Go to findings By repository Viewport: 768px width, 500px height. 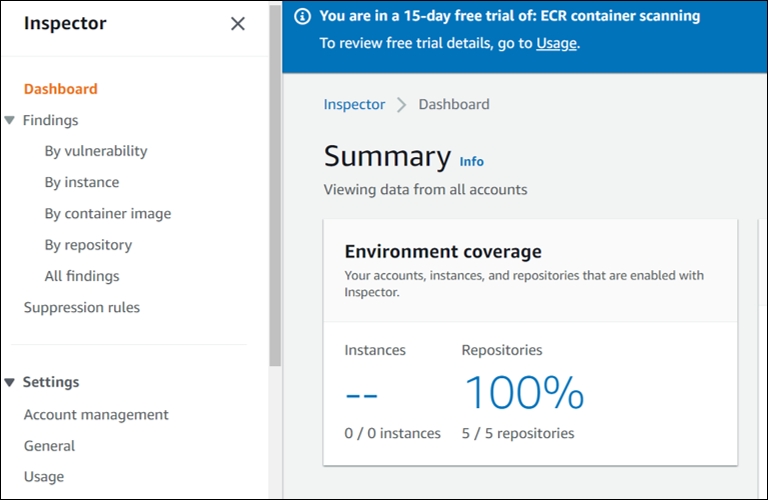(88, 245)
